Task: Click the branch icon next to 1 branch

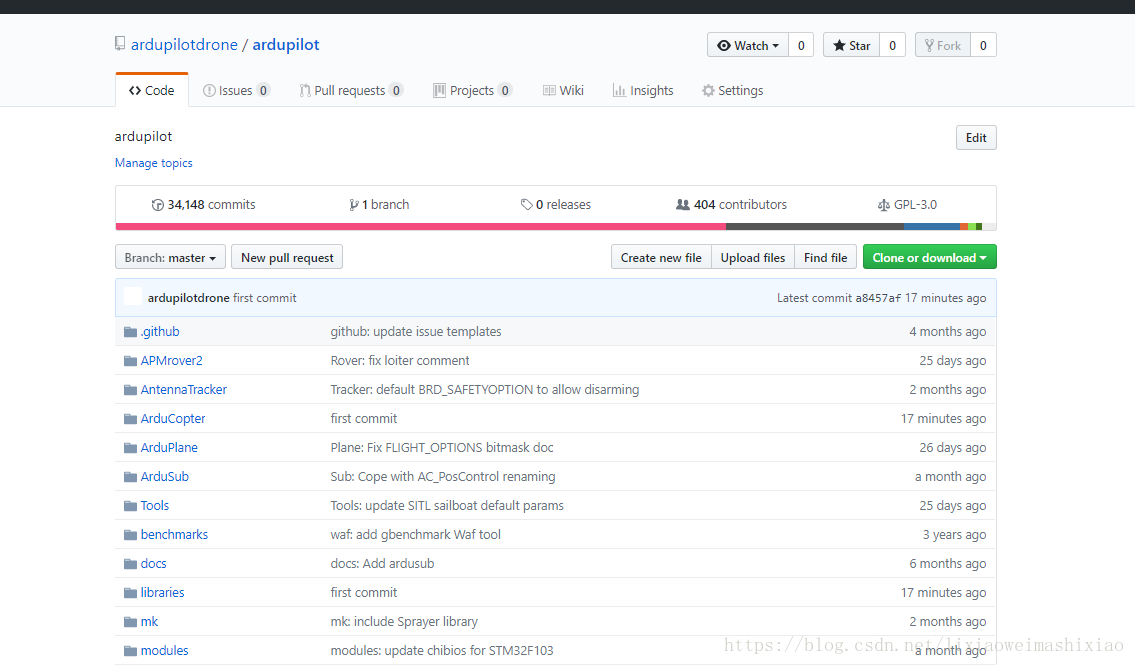Action: click(x=354, y=205)
